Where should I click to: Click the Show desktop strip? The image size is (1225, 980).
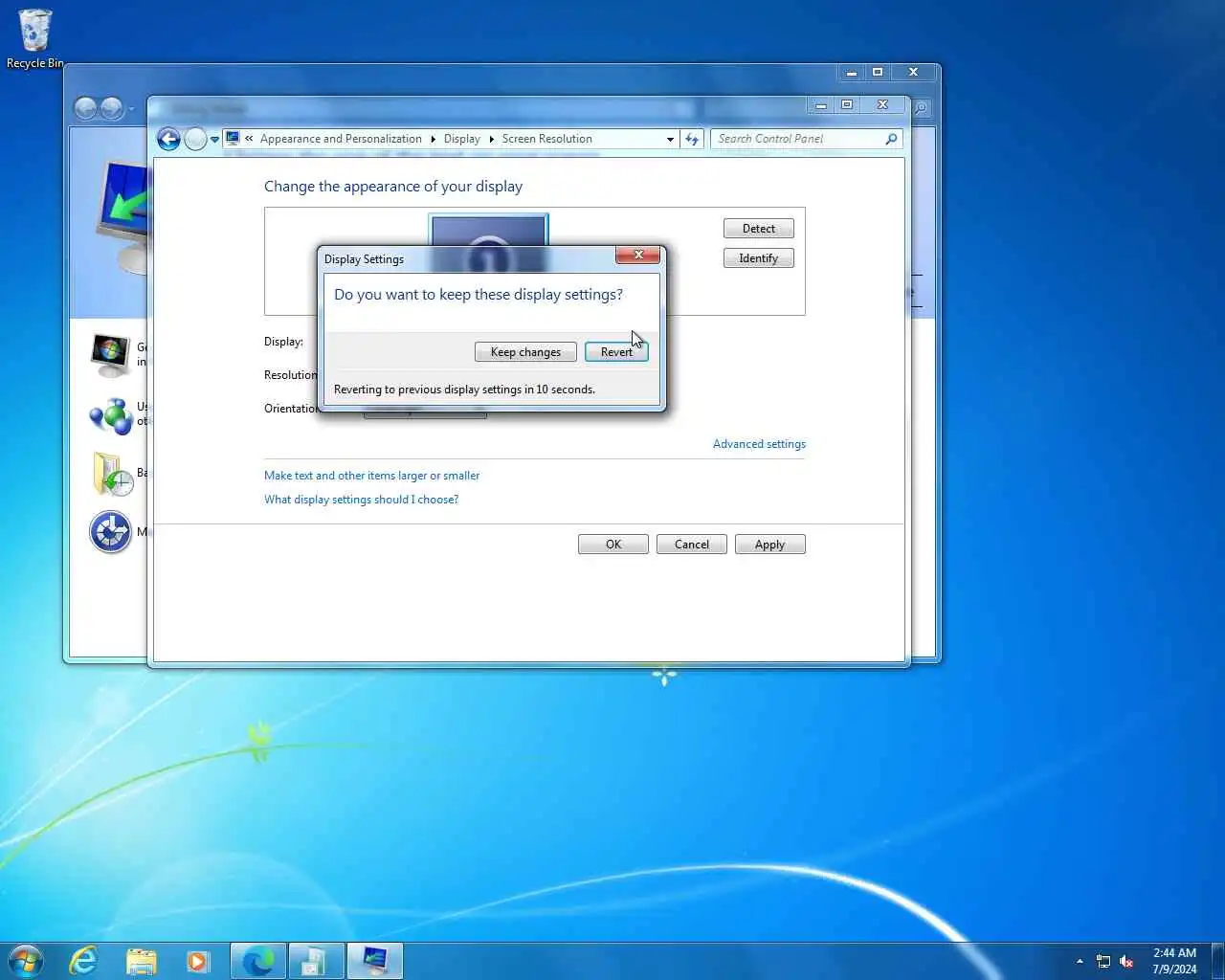coord(1217,961)
